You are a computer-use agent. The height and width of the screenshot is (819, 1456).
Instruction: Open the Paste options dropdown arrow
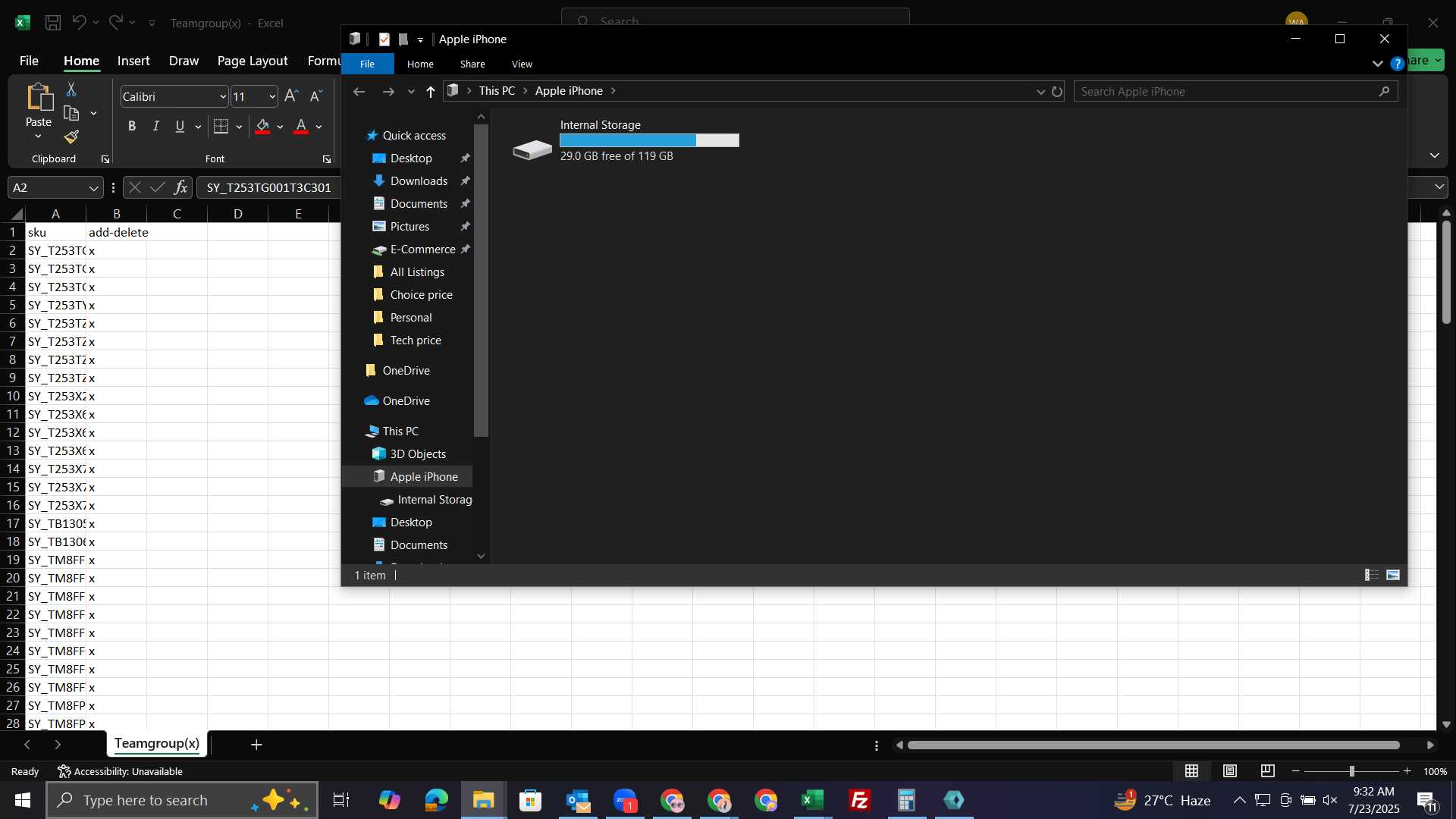point(38,136)
